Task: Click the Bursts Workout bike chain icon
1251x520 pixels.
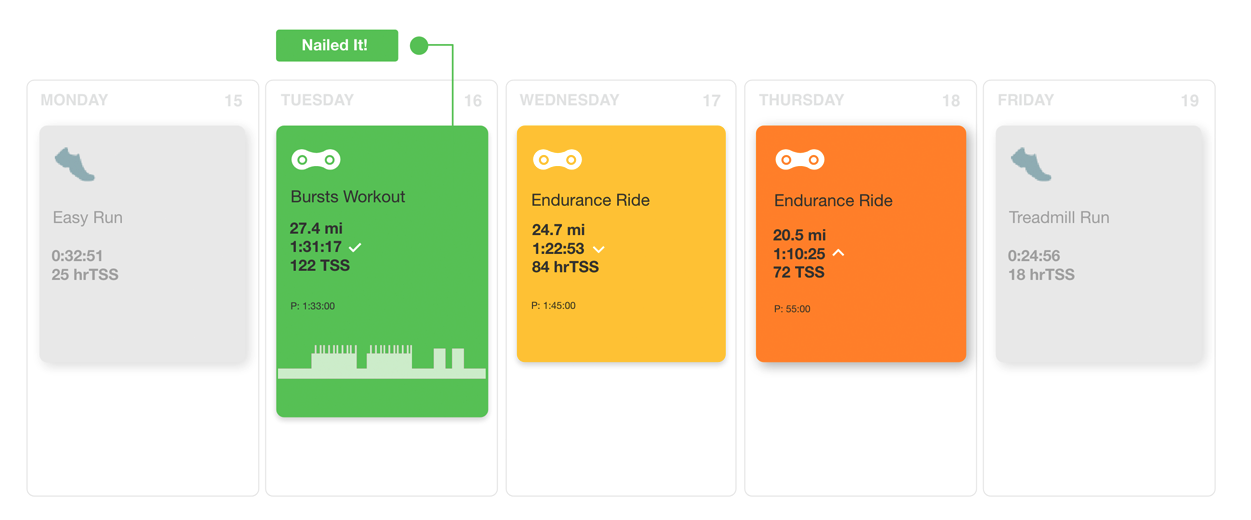Action: pyautogui.click(x=316, y=159)
